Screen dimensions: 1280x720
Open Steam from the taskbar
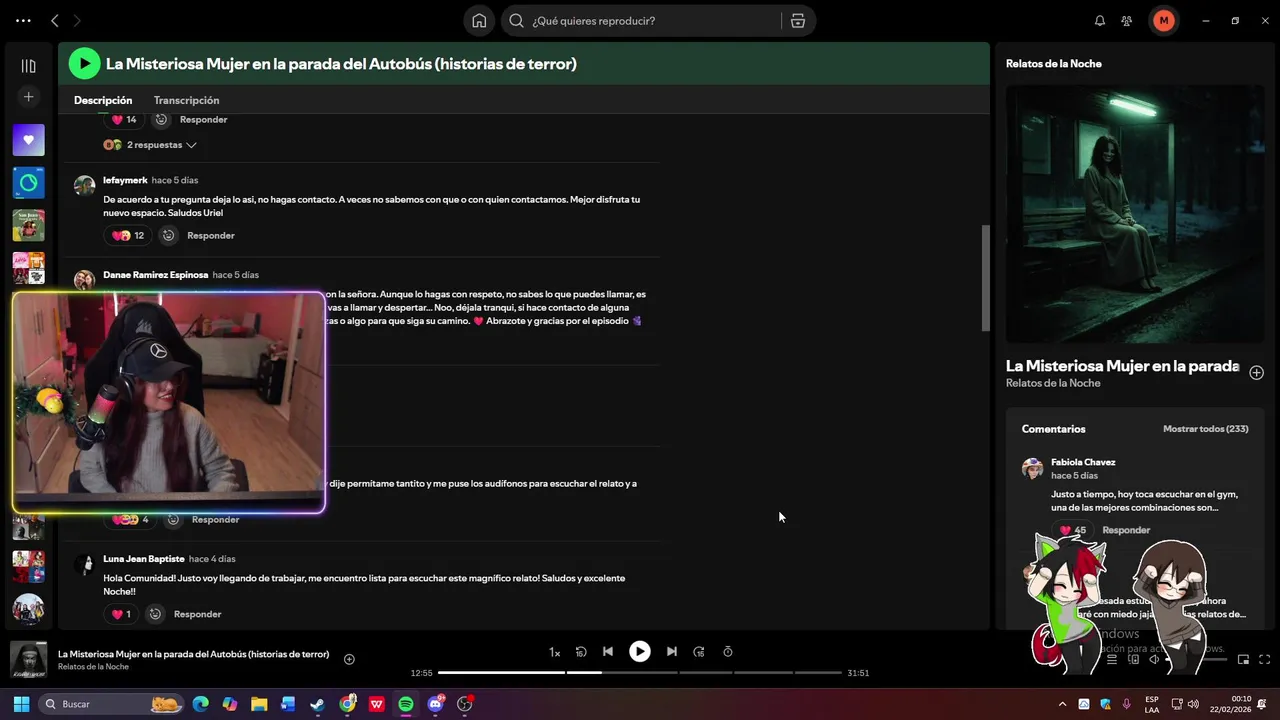click(317, 704)
